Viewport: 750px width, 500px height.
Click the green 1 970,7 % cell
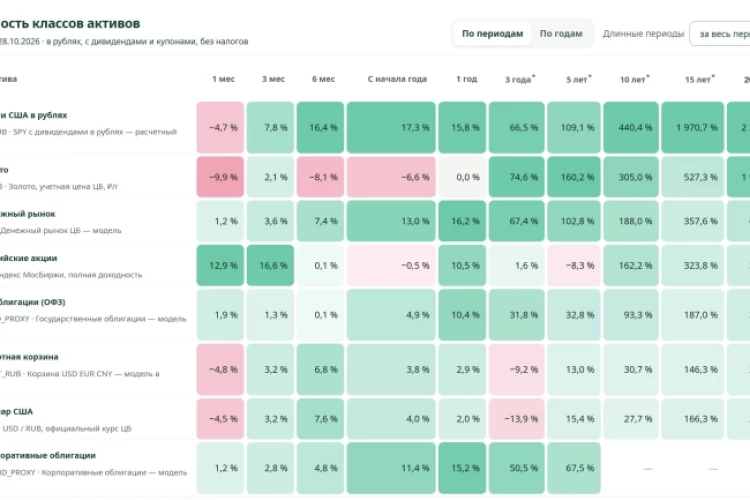(x=693, y=127)
